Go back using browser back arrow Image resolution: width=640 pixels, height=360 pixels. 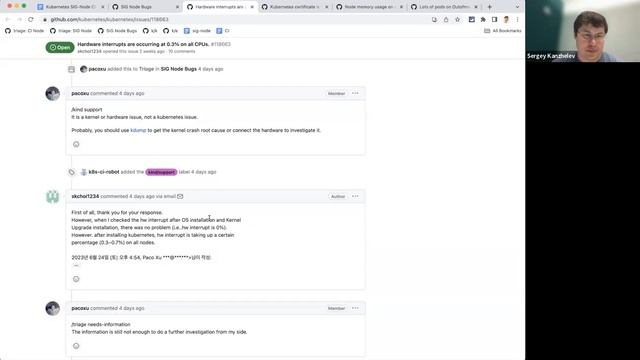pyautogui.click(x=8, y=19)
